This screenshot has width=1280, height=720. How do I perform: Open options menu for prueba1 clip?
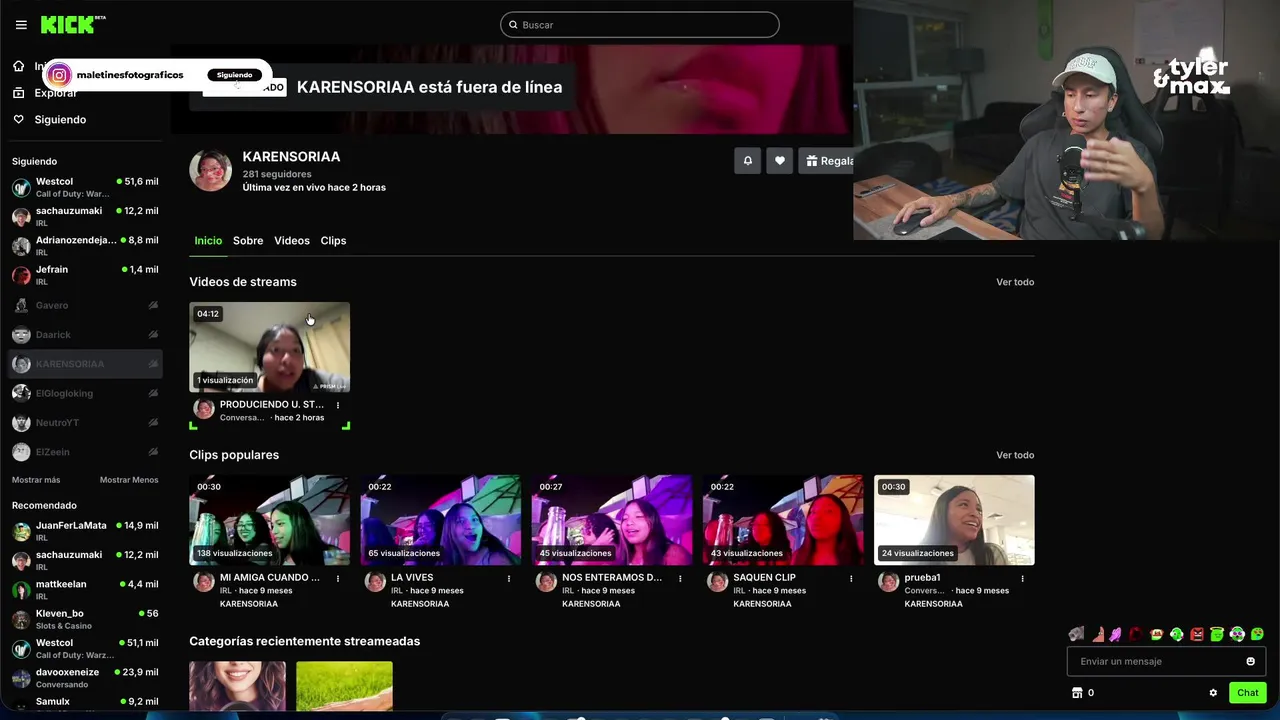point(1022,578)
